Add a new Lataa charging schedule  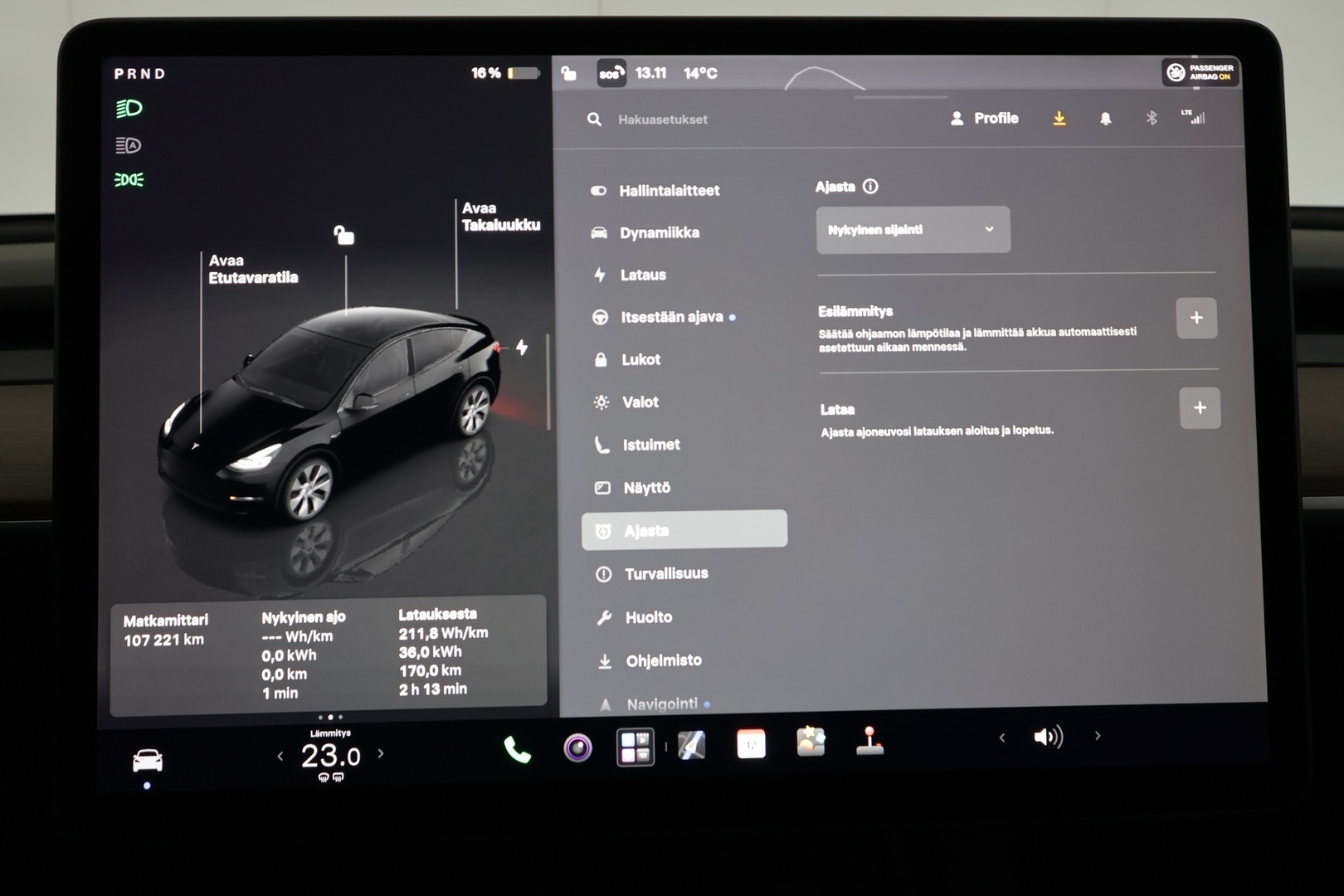pyautogui.click(x=1200, y=407)
